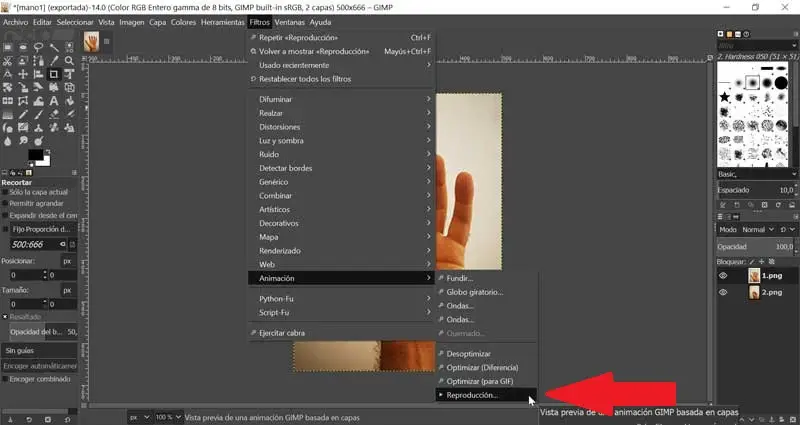800x425 pixels.
Task: Open the 'Script-Fu' submenu
Action: click(x=341, y=312)
